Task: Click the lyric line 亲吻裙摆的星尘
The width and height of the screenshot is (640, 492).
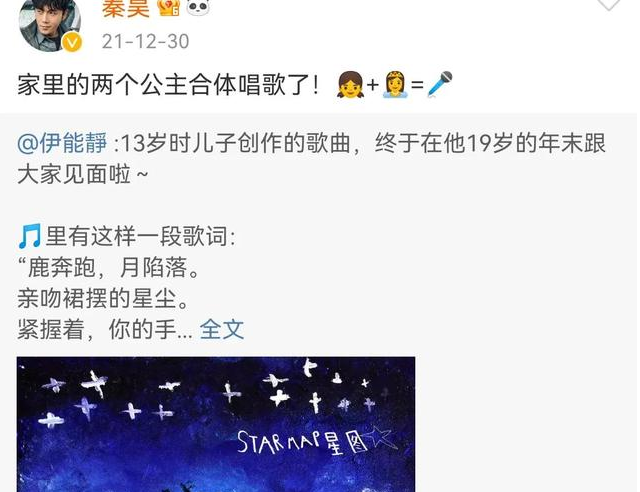Action: click(104, 298)
